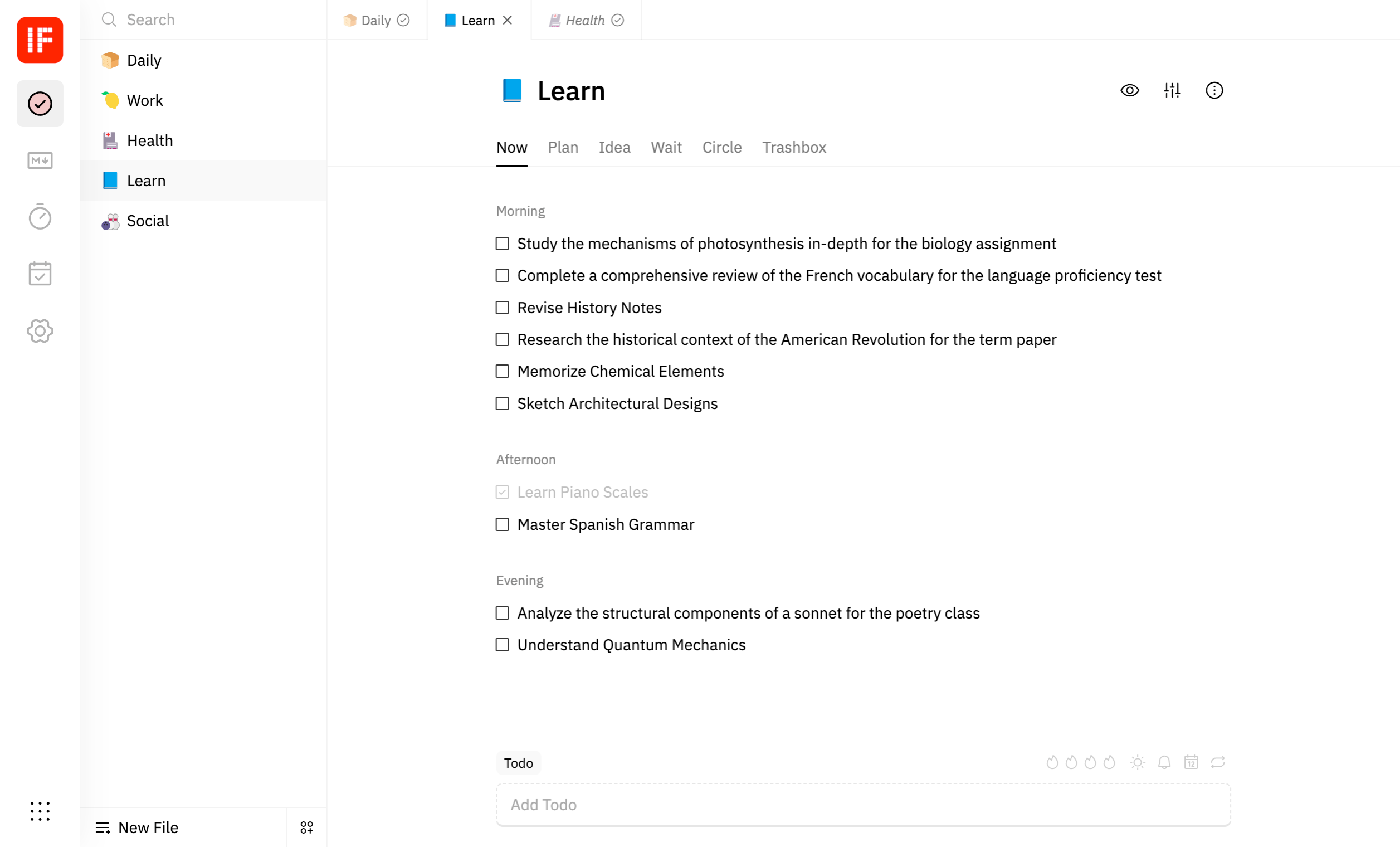The height and width of the screenshot is (847, 1400).
Task: Click the repeat loop icon near Todo
Action: 1217,762
